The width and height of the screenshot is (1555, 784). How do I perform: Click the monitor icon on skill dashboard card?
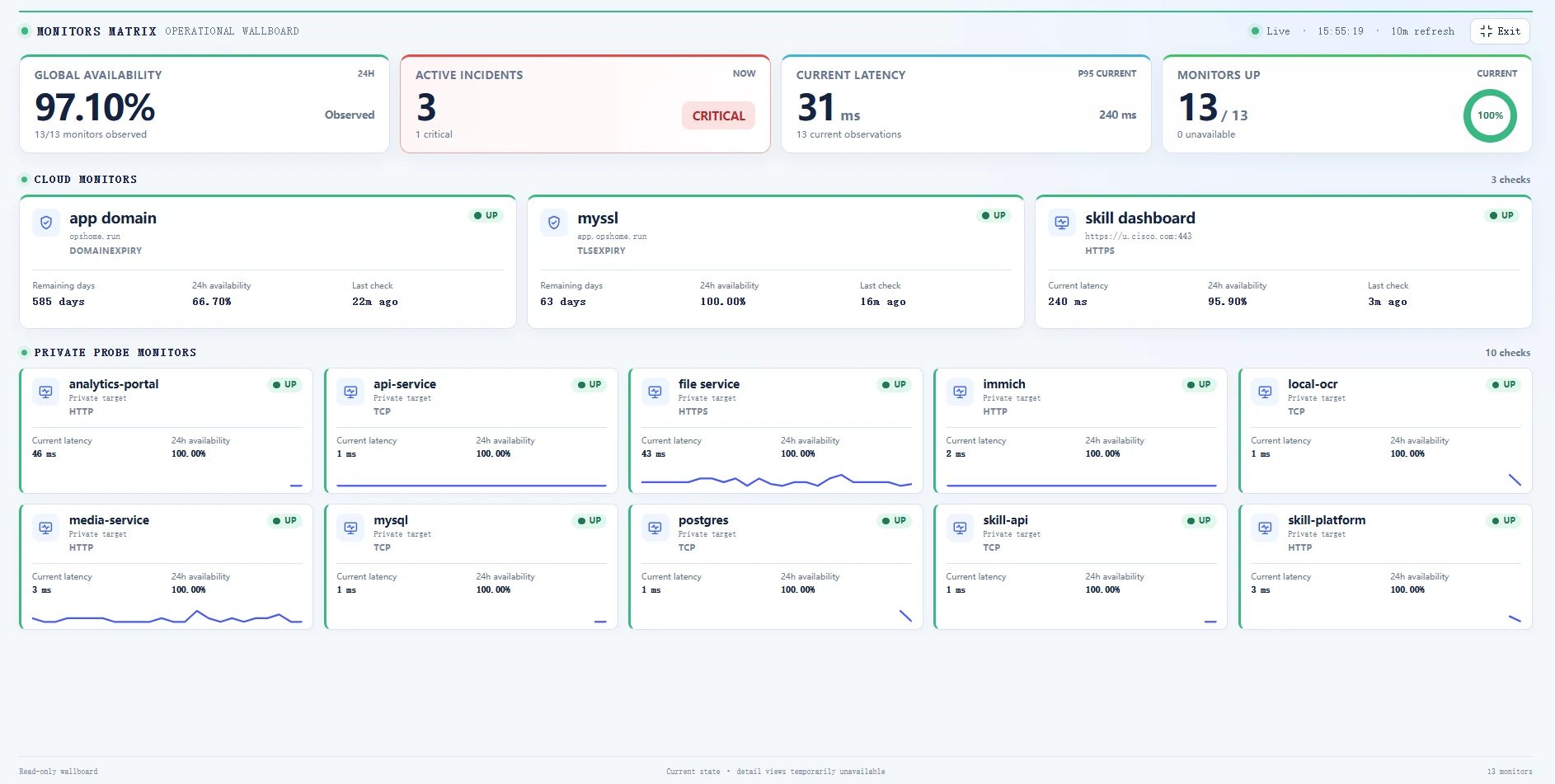[x=1062, y=223]
